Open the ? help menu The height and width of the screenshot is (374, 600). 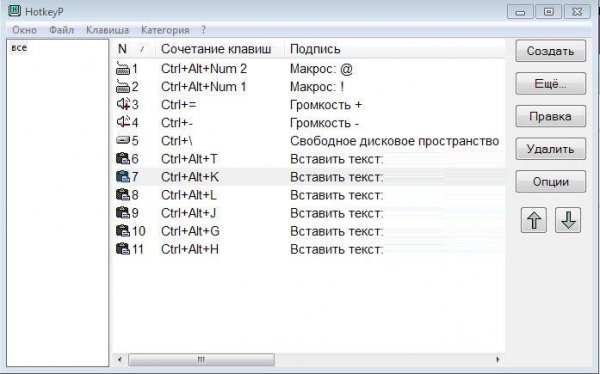point(204,30)
